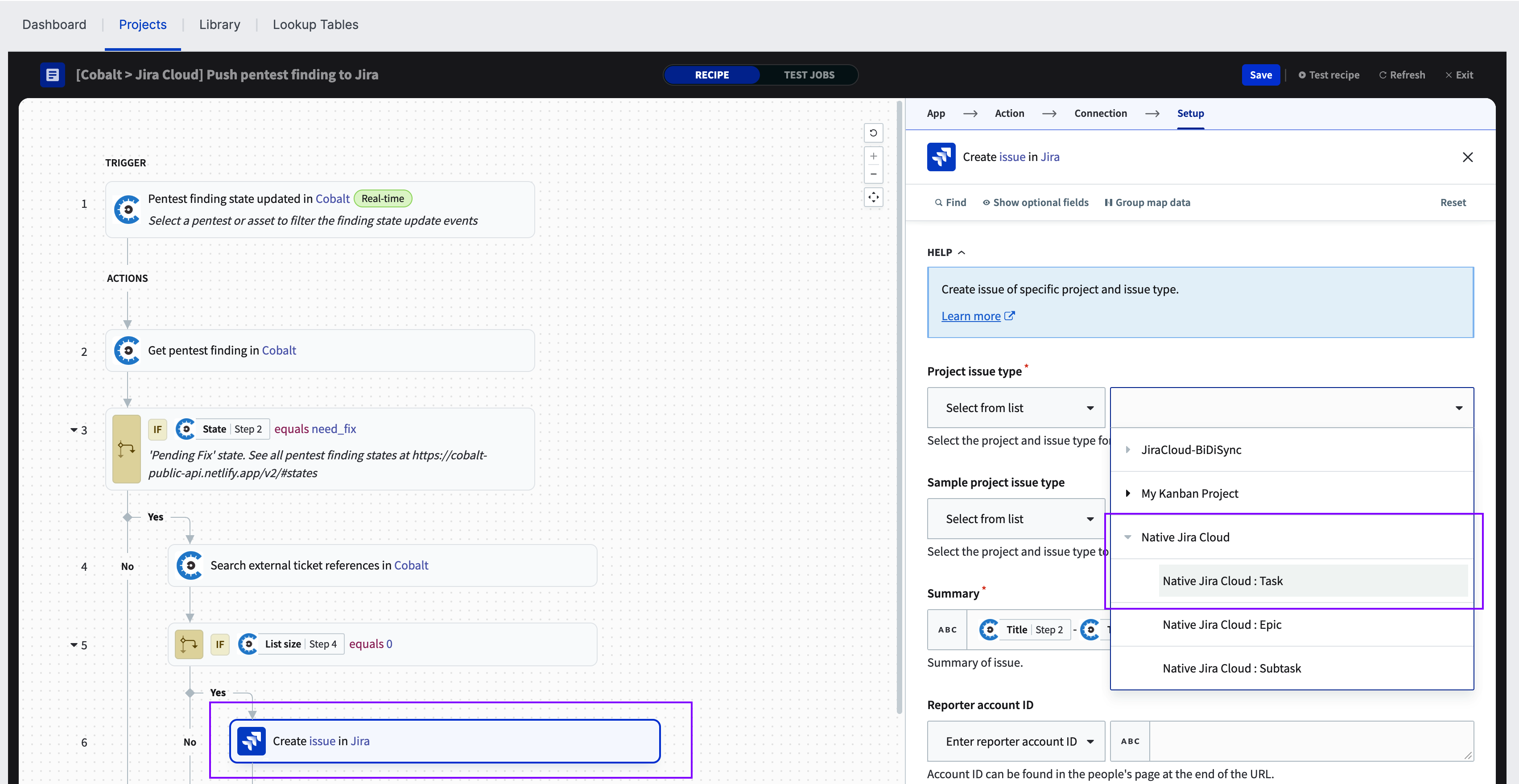The height and width of the screenshot is (784, 1519).
Task: Click the canvas vertical scrollbar
Action: 899,407
